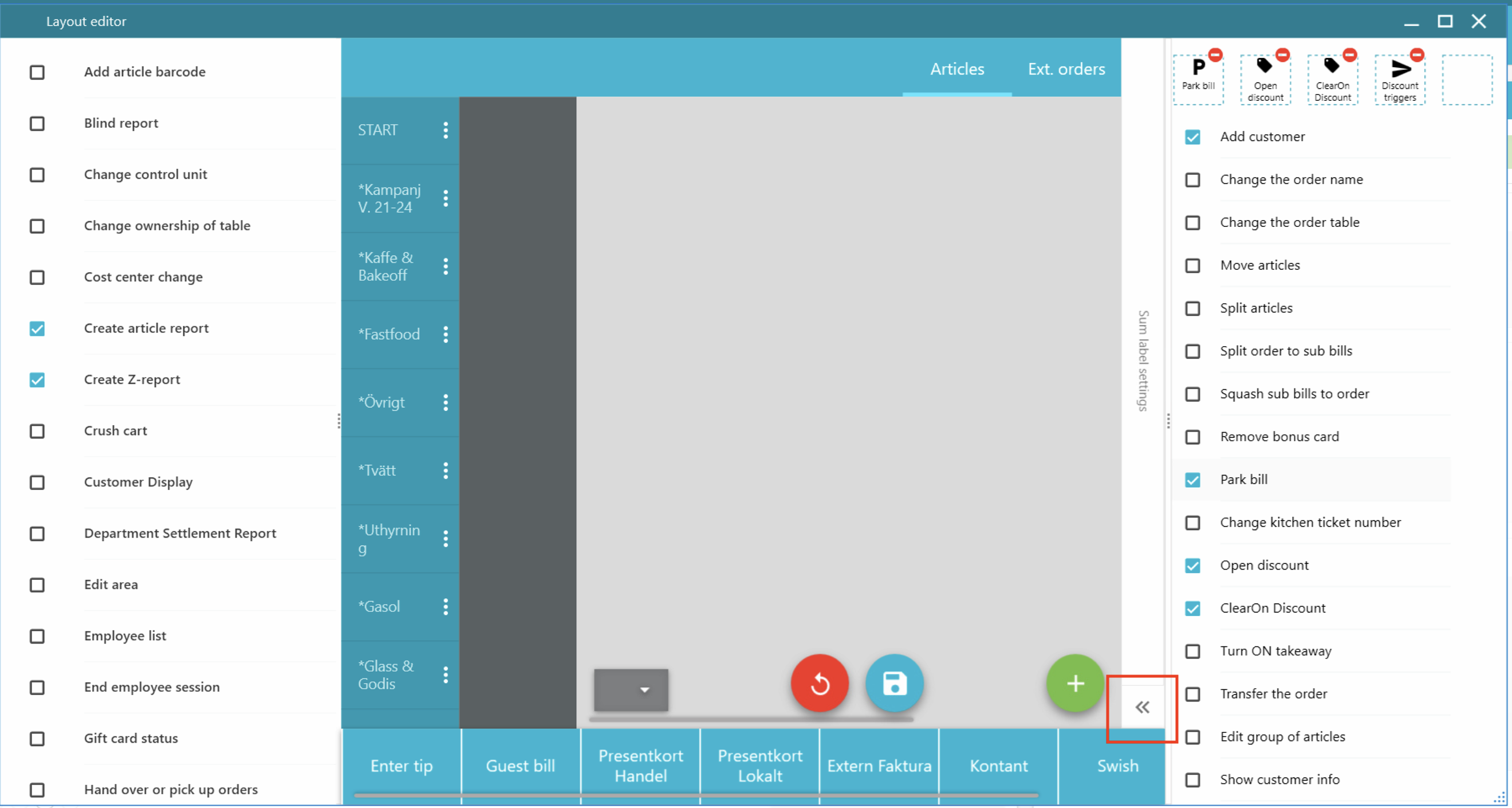Select the Articles tab

(956, 69)
